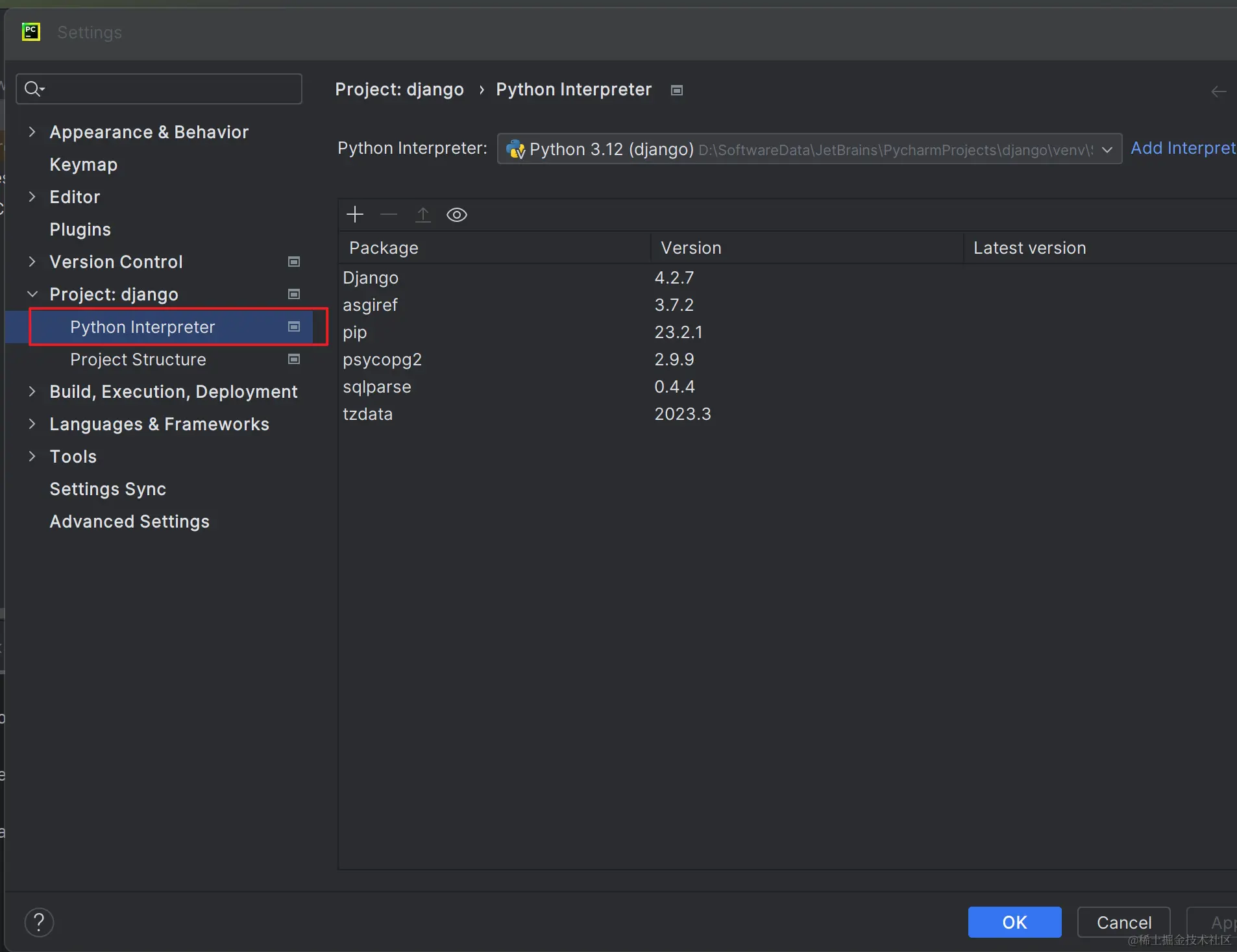Click the search magnifier icon in settings
The image size is (1237, 952).
(34, 89)
